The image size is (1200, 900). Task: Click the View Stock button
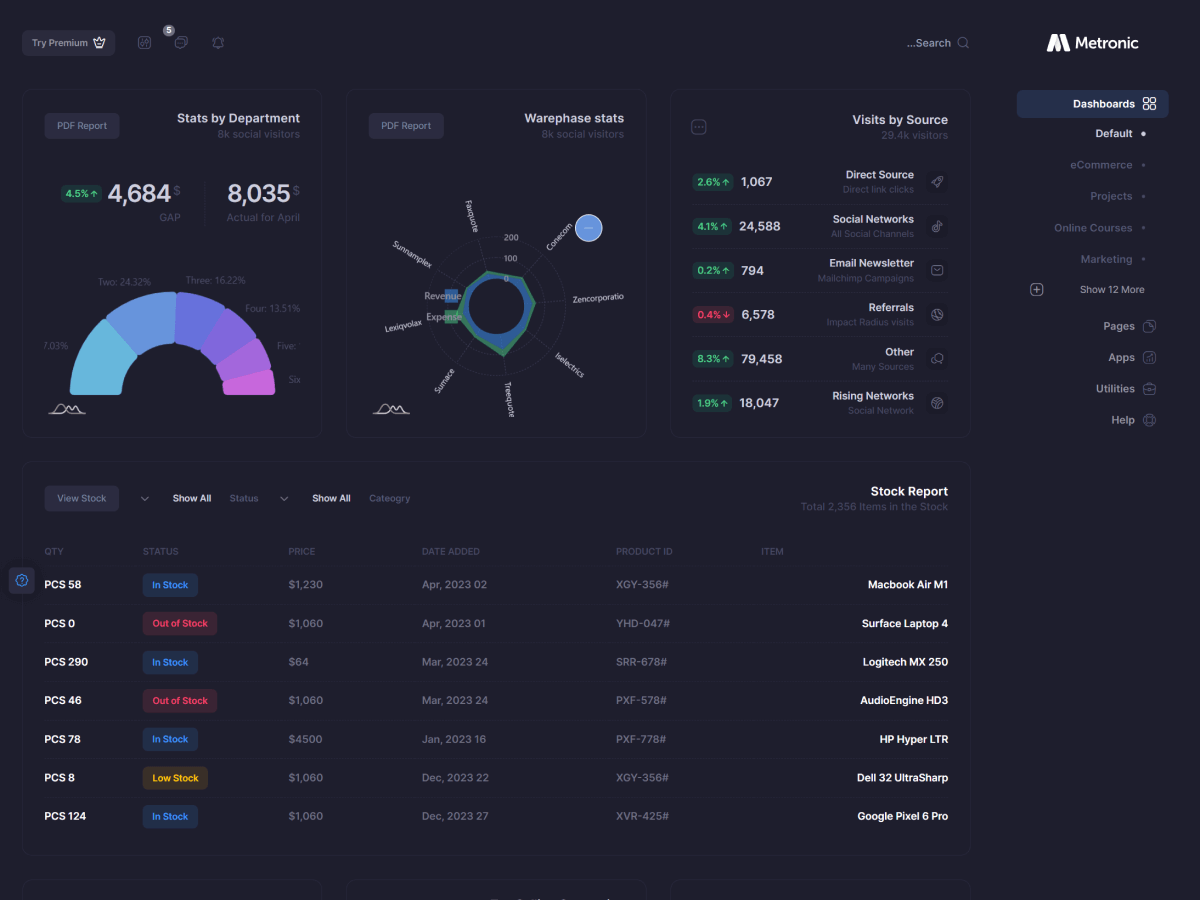coord(81,498)
